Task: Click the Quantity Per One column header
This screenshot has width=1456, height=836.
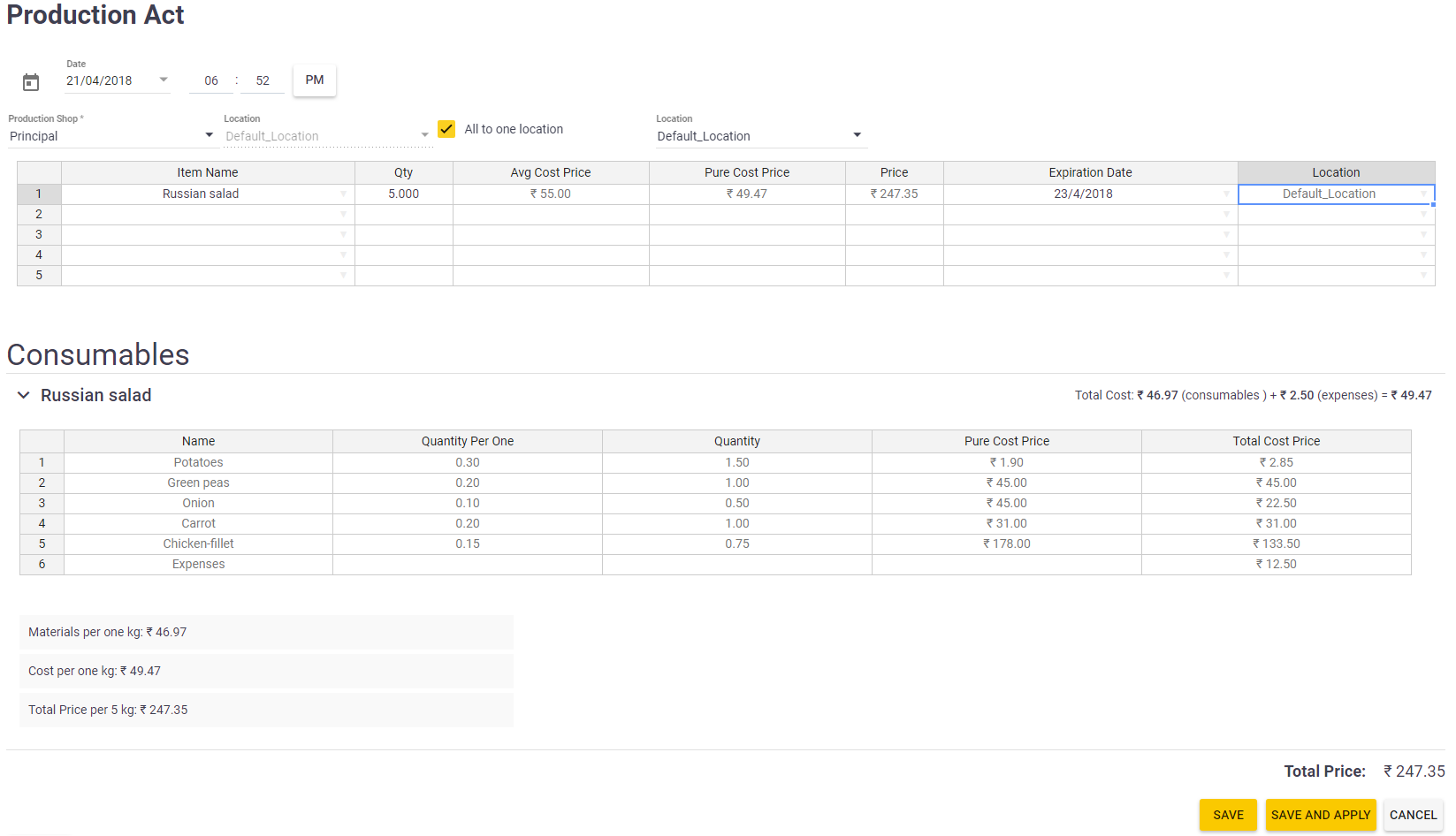Action: click(468, 441)
